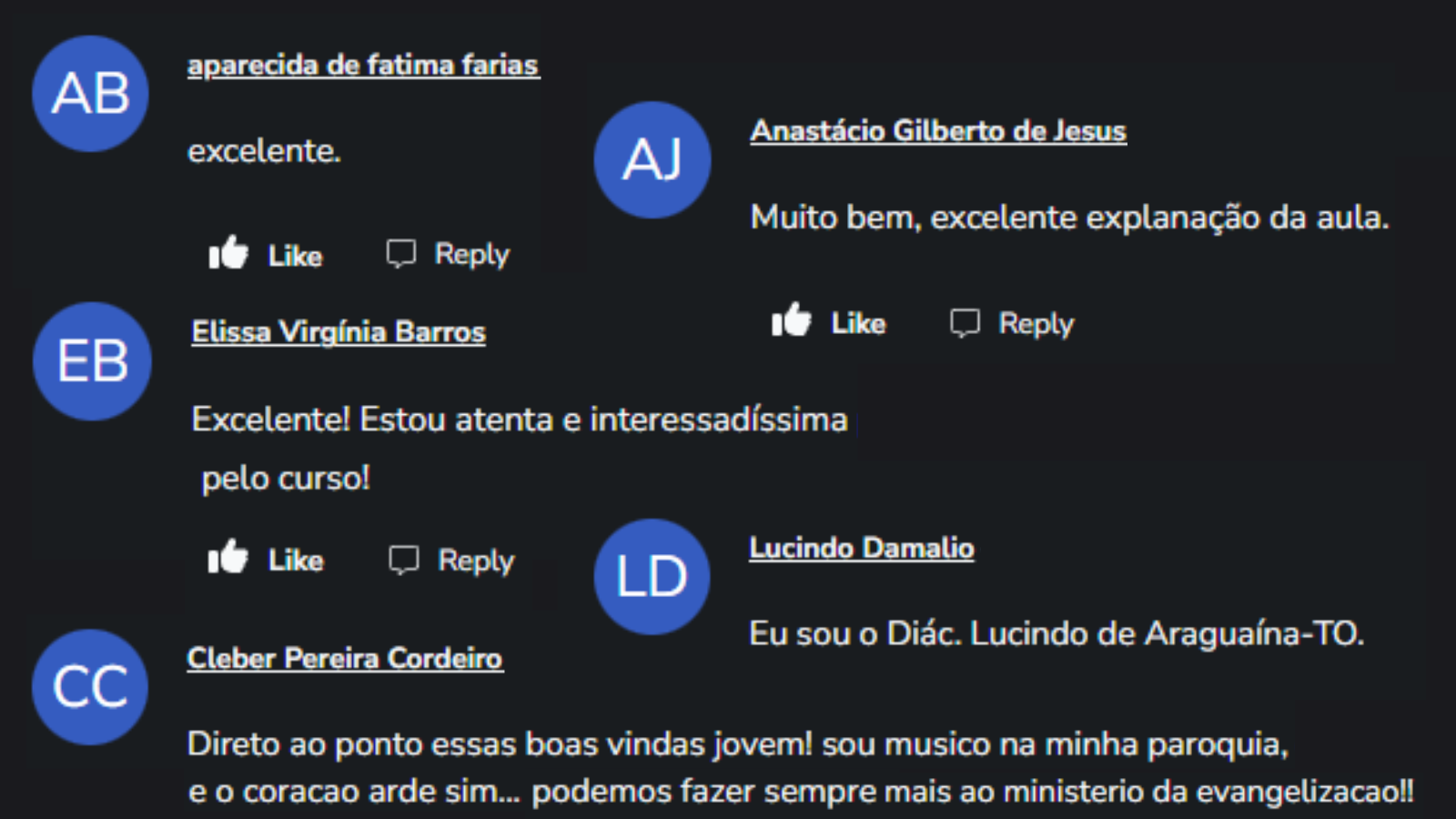Click Reply bubble icon on Anastácio's comment

(x=965, y=322)
